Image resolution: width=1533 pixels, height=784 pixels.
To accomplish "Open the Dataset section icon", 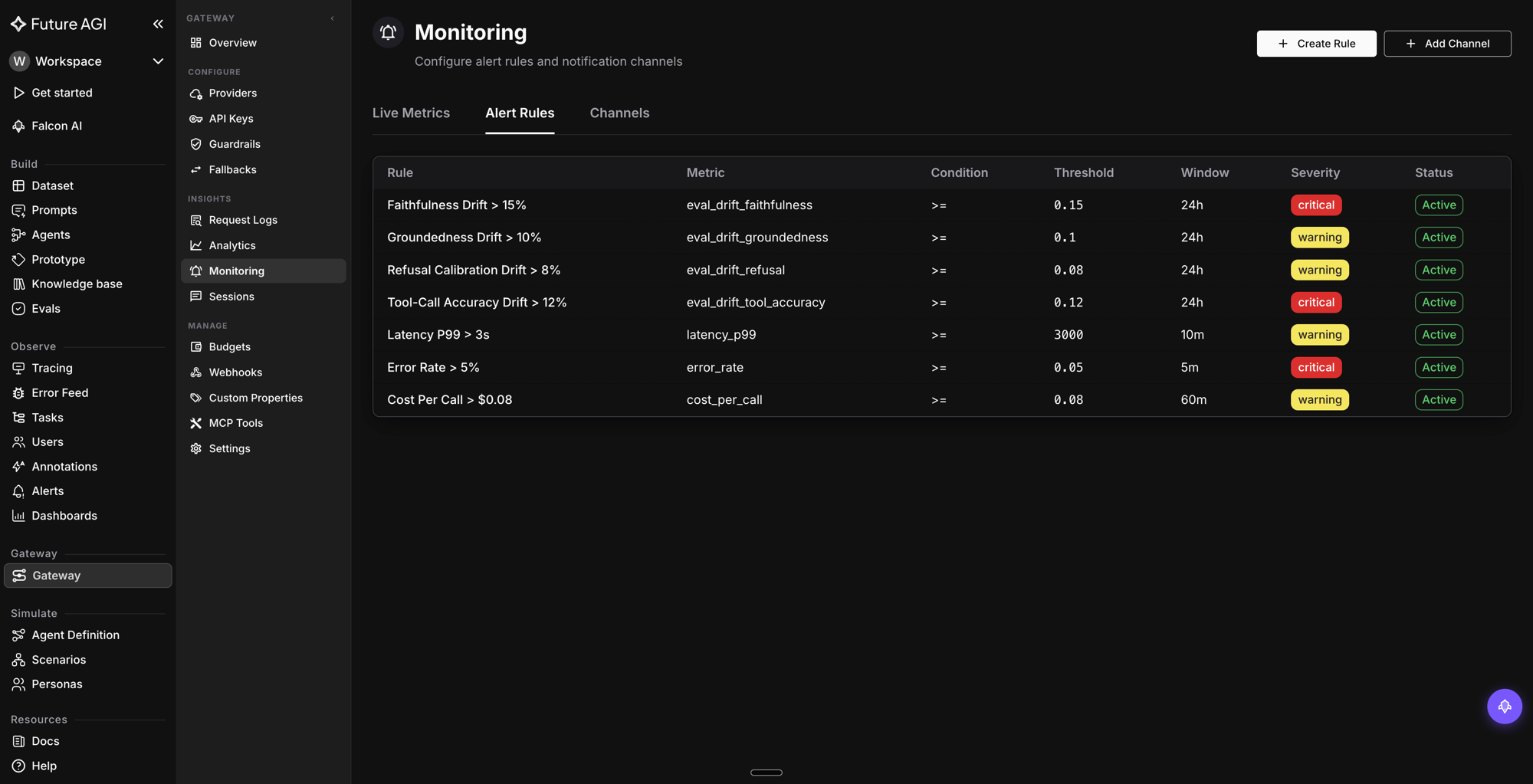I will (18, 185).
